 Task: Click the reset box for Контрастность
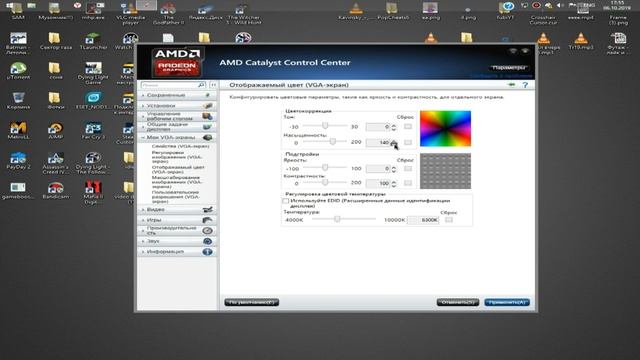pyautogui.click(x=408, y=183)
